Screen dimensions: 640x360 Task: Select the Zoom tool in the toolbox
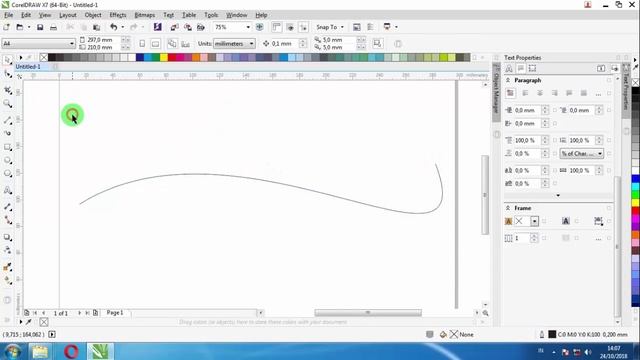[7, 104]
